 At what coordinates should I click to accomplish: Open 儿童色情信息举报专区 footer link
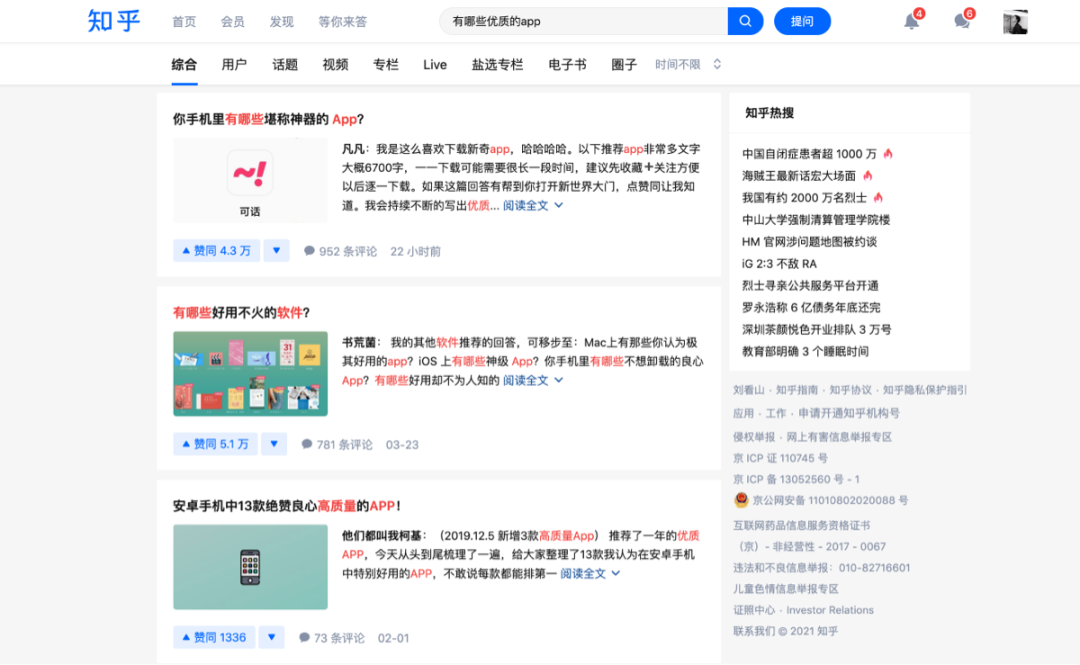(x=786, y=589)
